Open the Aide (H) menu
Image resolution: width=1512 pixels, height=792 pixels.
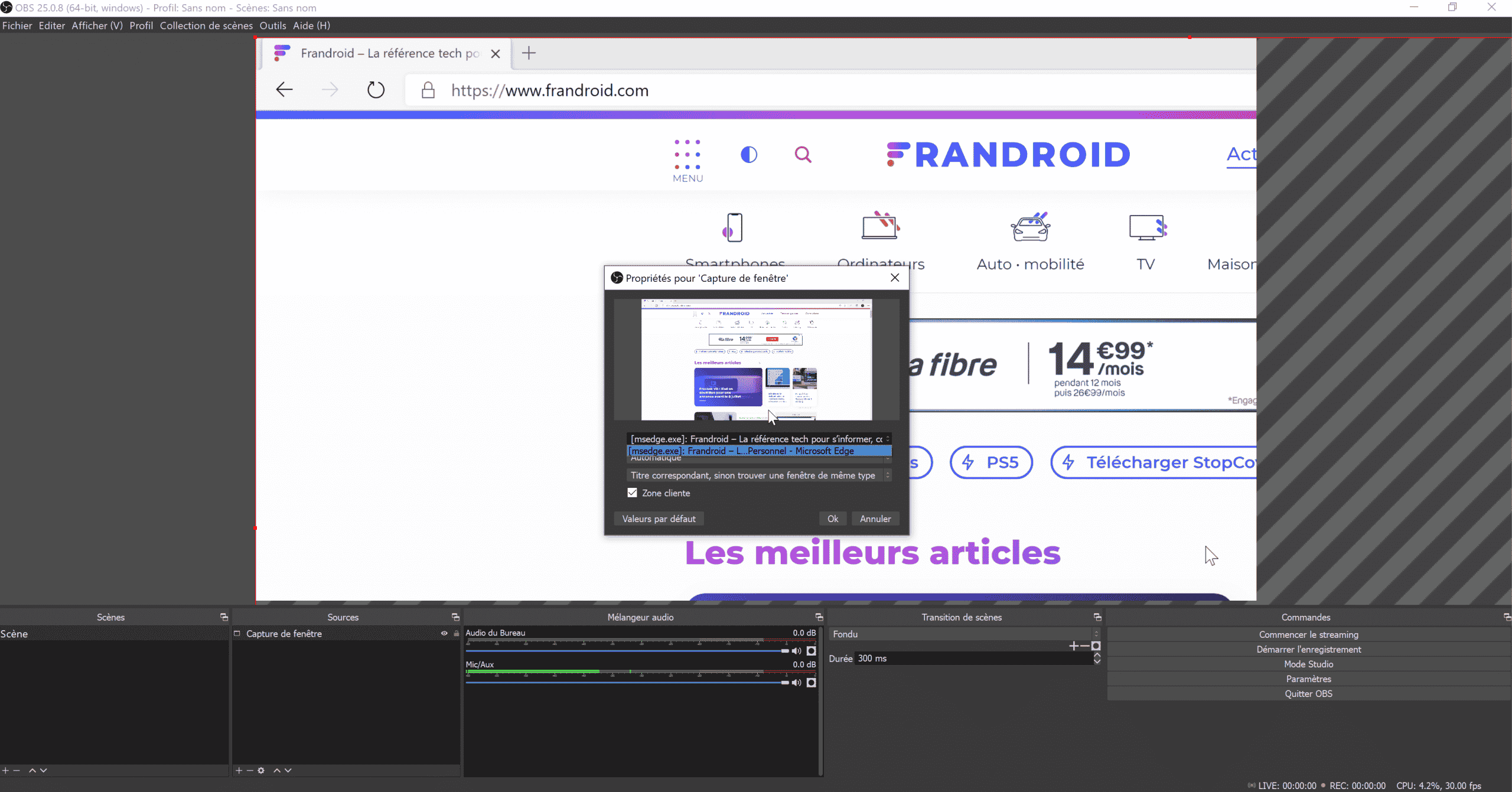click(x=311, y=25)
